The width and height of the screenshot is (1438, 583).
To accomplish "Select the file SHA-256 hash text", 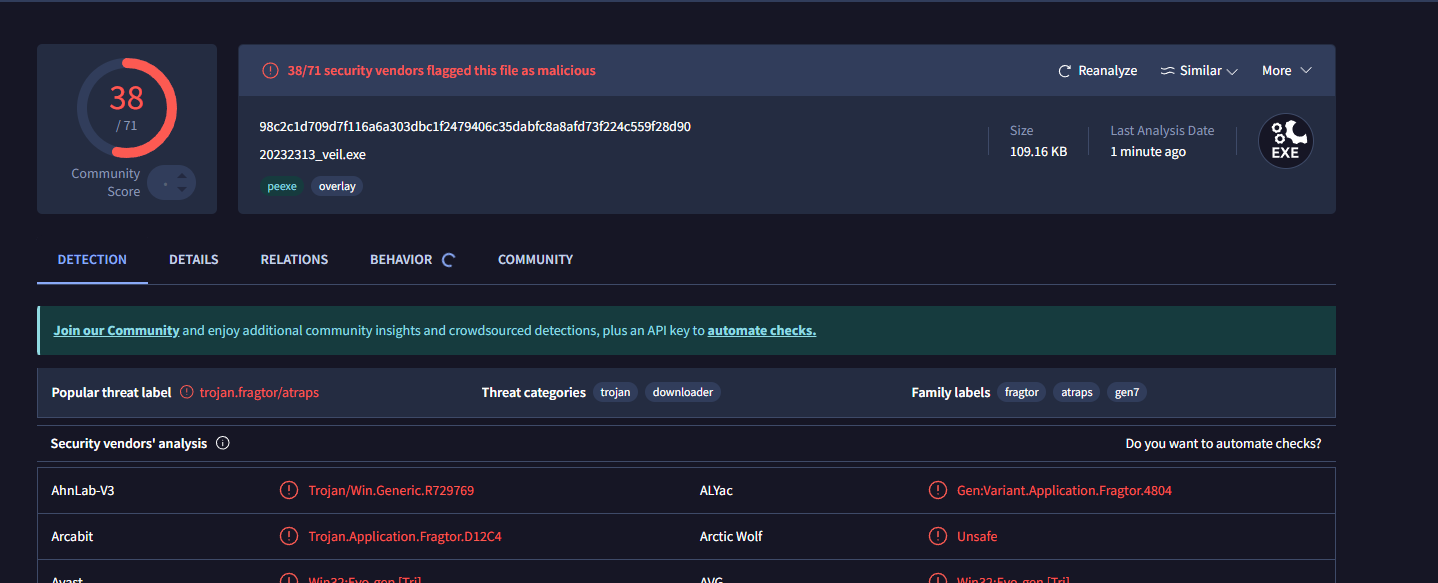I will [475, 127].
